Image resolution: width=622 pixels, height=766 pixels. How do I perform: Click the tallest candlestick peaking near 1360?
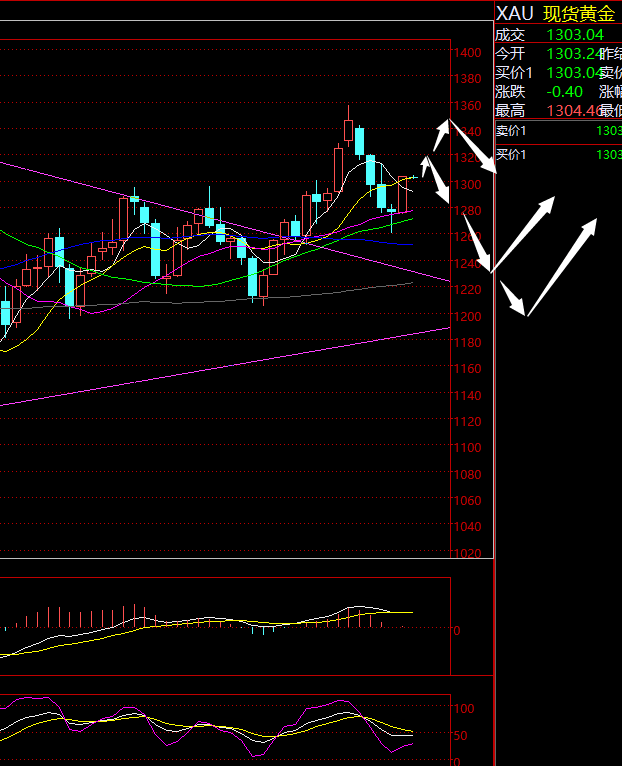pyautogui.click(x=348, y=126)
